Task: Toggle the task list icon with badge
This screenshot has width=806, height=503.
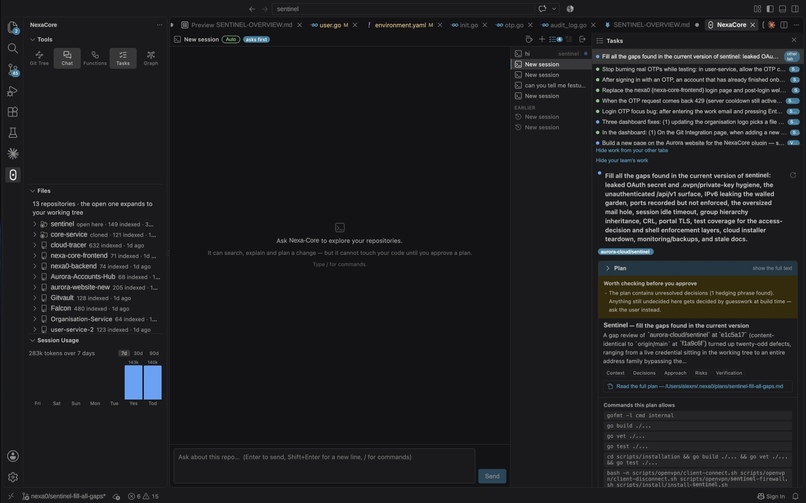Action: (x=556, y=39)
